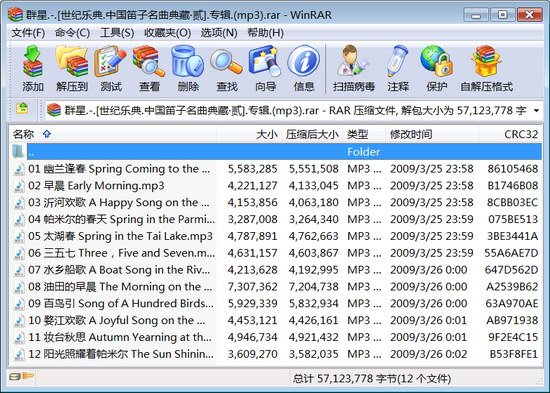Show archive 信息 (Info)
The image size is (550, 393).
[304, 68]
